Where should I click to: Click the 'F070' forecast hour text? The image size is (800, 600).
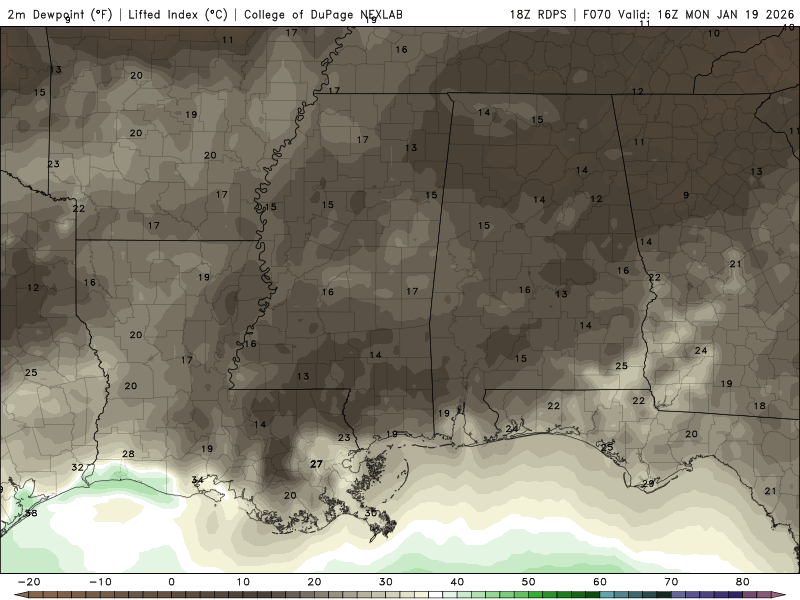(597, 14)
